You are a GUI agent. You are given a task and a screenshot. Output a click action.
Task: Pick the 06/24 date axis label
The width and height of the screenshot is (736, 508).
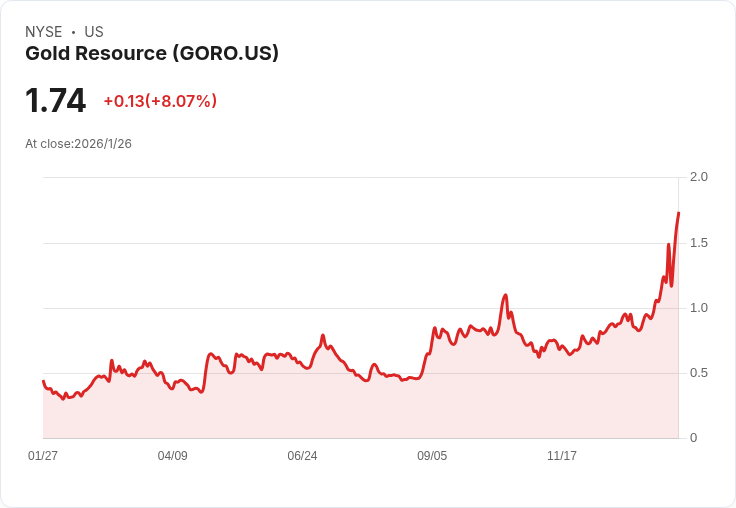click(x=302, y=456)
